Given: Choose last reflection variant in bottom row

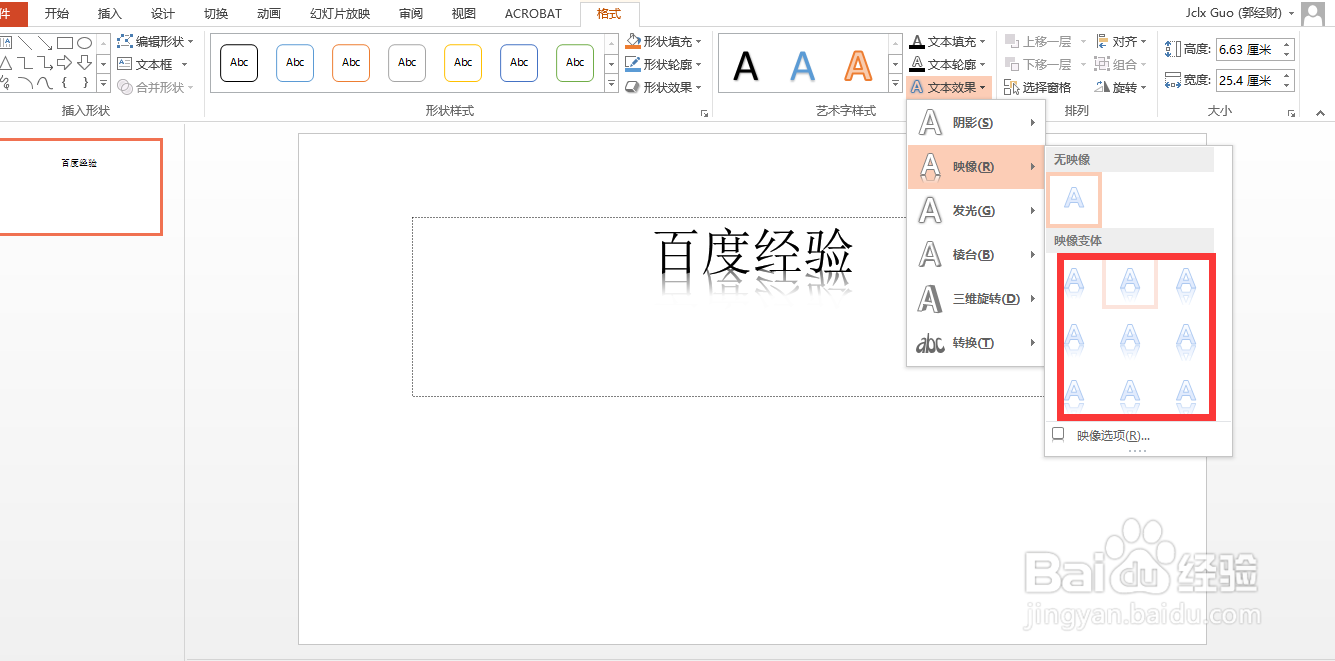Looking at the screenshot, I should 1186,393.
